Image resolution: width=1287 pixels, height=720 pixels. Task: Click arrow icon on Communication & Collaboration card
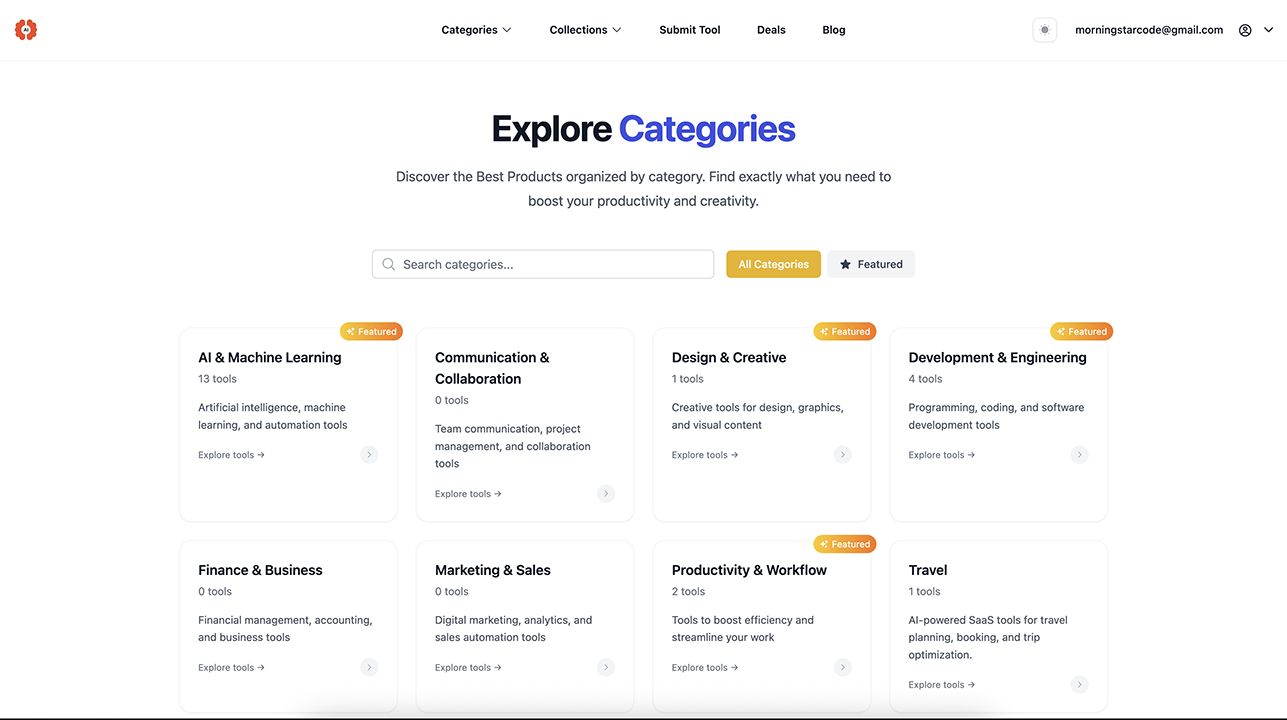606,494
